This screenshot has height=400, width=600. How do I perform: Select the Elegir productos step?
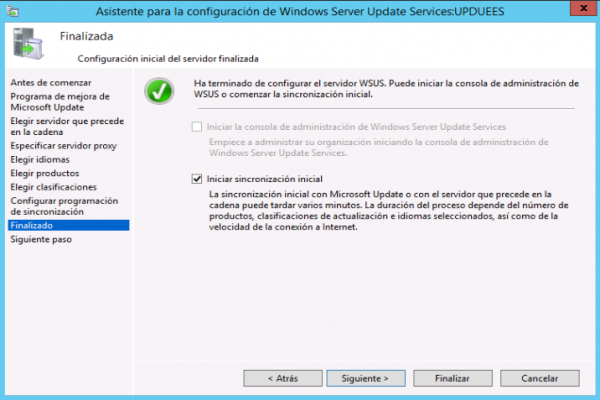point(44,173)
